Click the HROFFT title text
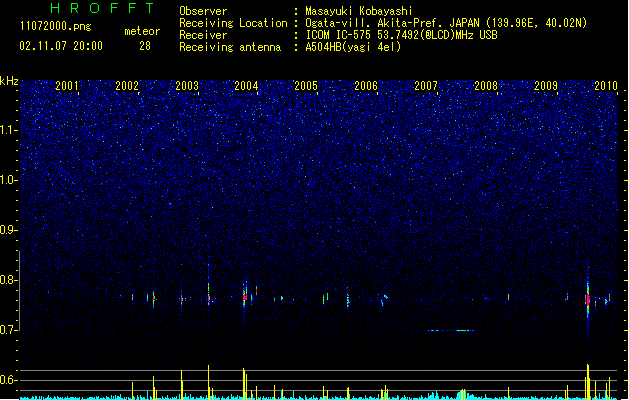Image resolution: width=629 pixels, height=400 pixels. [102, 8]
